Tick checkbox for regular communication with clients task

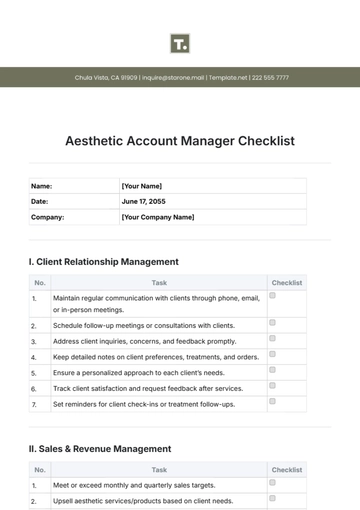272,295
